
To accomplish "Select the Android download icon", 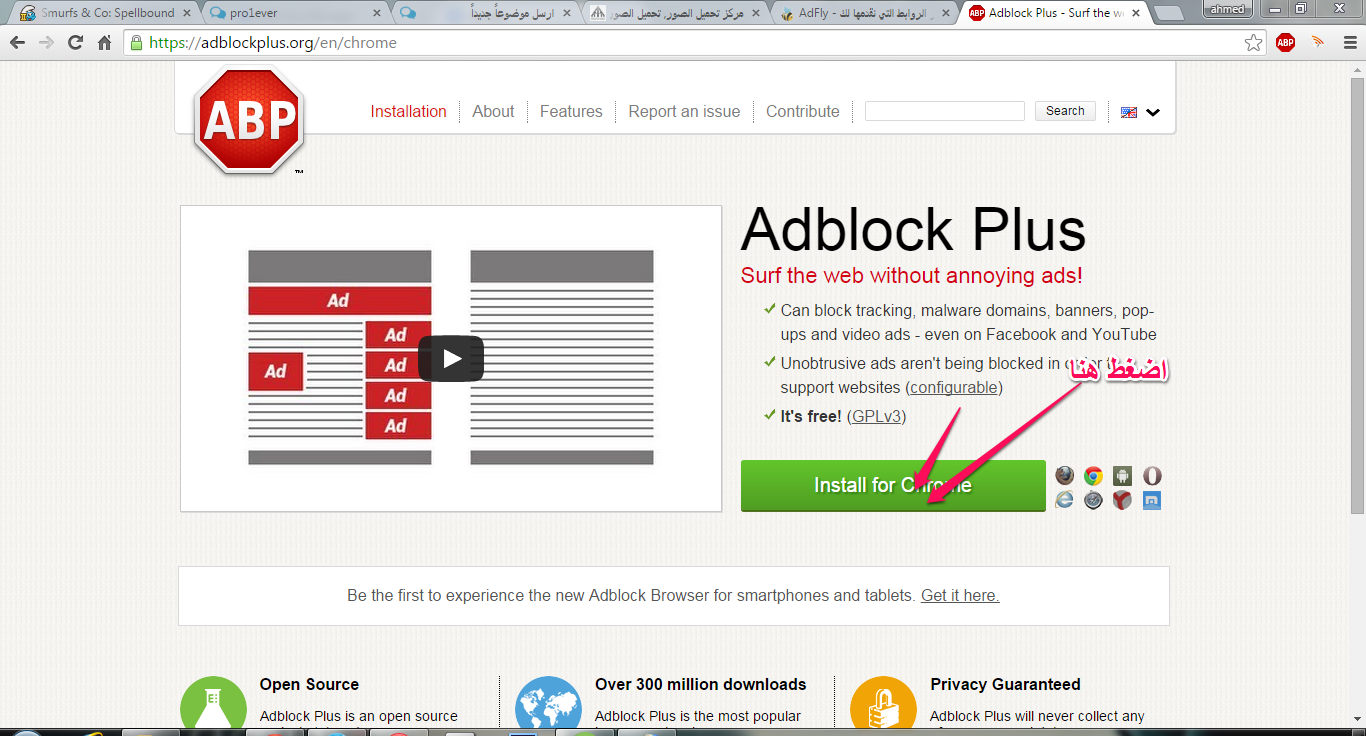I will coord(1122,476).
